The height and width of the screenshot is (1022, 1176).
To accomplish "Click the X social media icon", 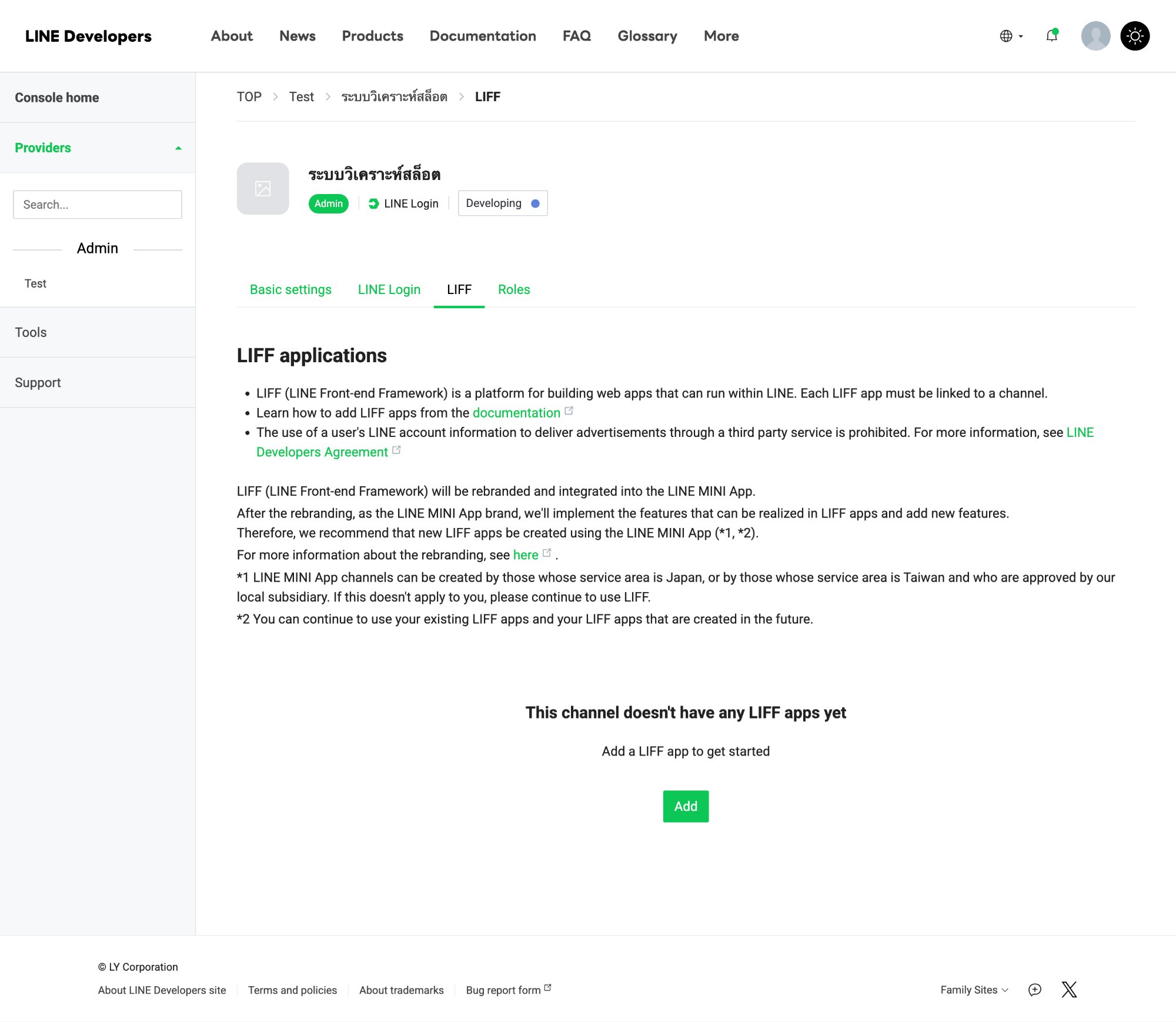I will [1069, 990].
